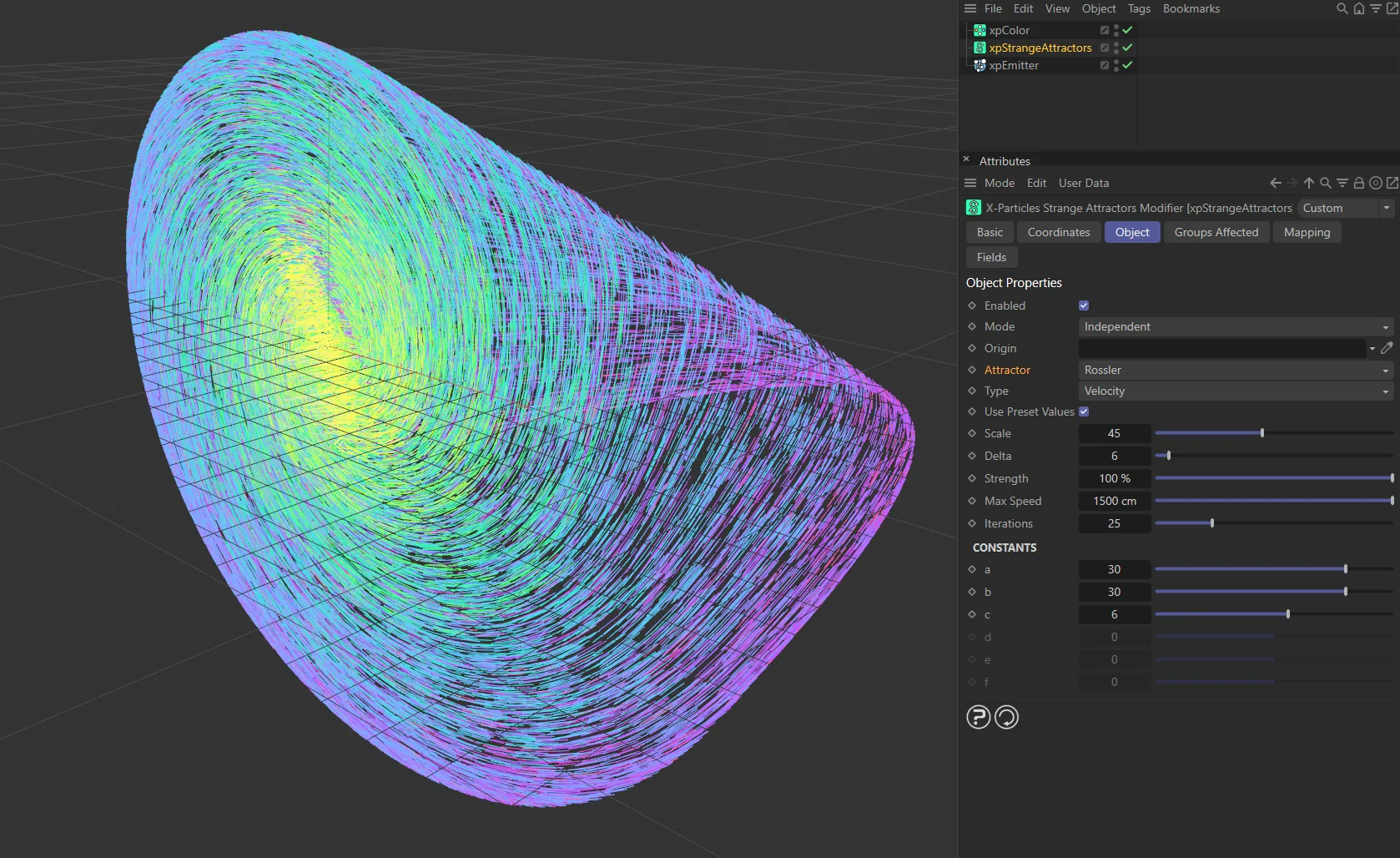Viewport: 1400px width, 858px height.
Task: Open the Fields tab
Action: click(x=991, y=257)
